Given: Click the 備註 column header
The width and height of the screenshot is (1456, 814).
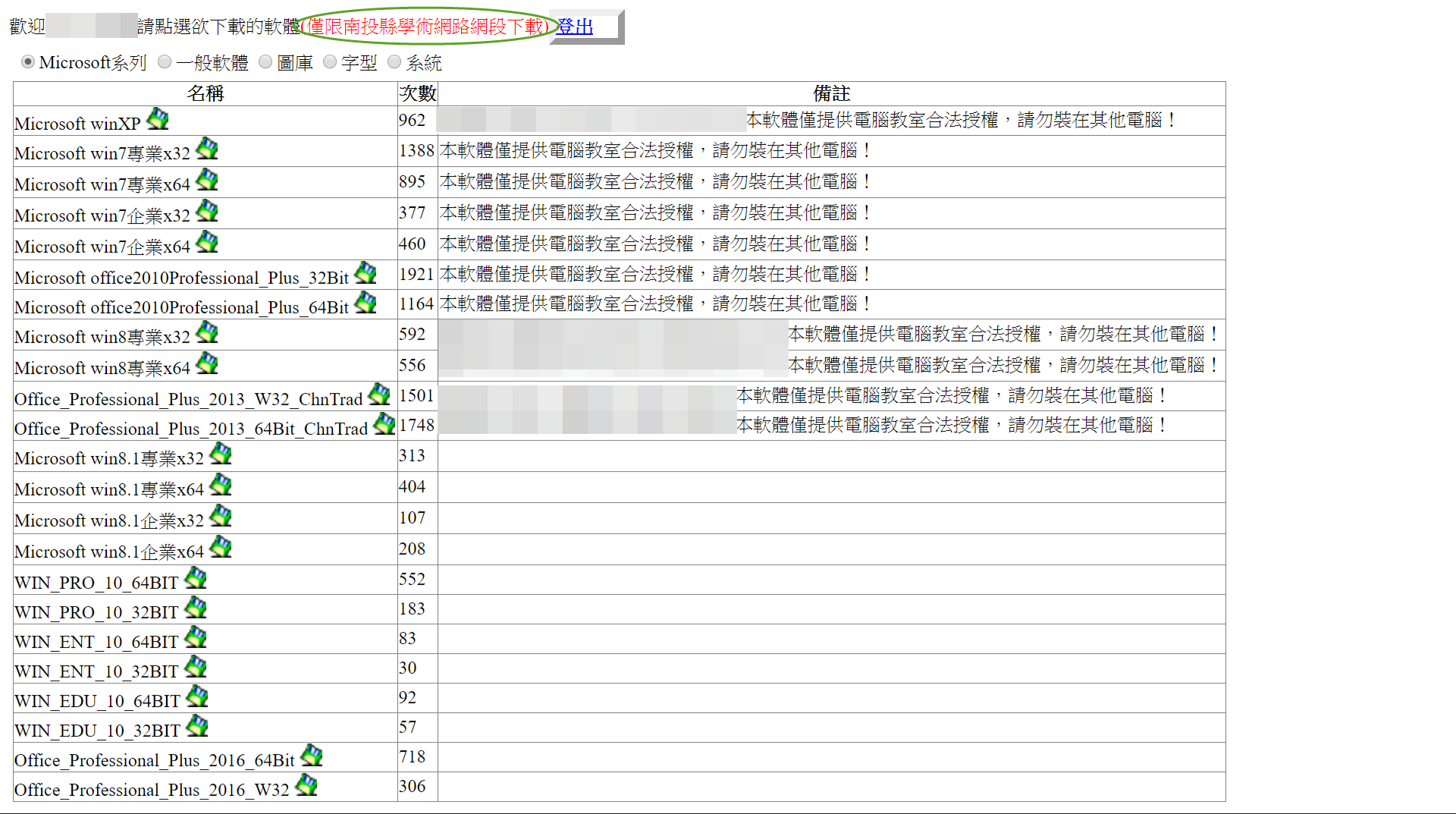Looking at the screenshot, I should [x=832, y=93].
